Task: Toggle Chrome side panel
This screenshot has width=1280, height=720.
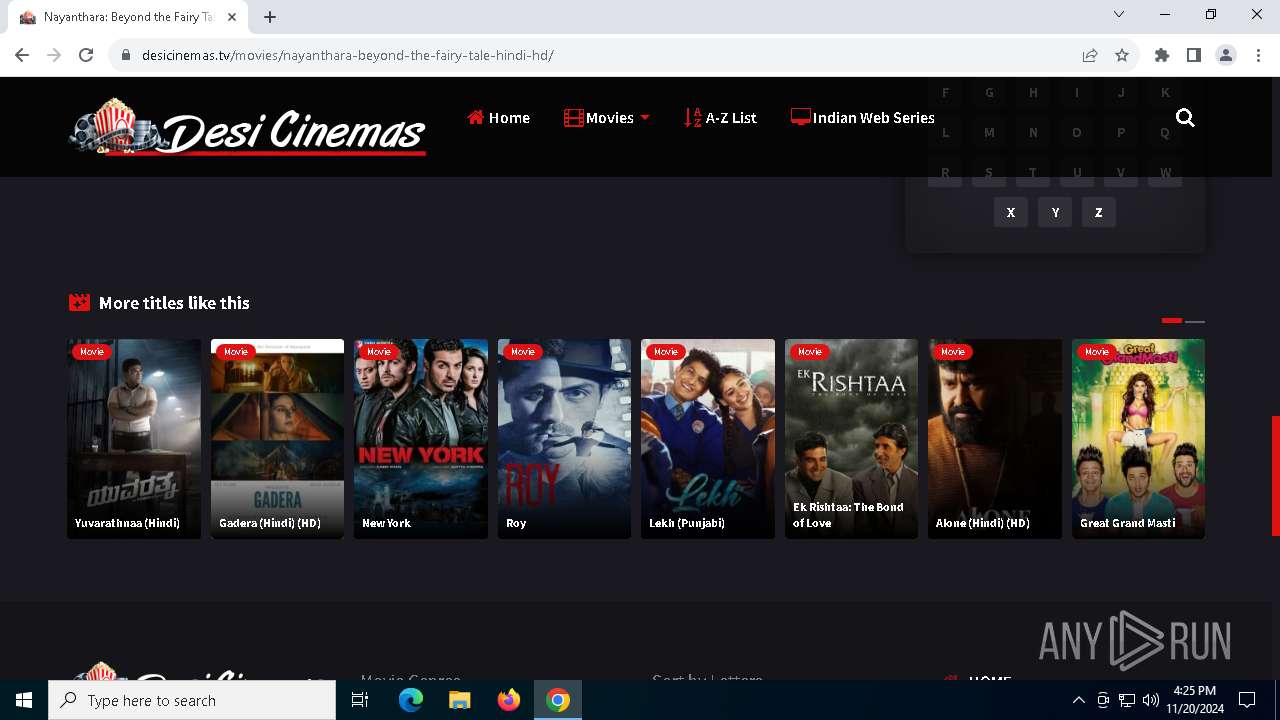Action: 1194,55
